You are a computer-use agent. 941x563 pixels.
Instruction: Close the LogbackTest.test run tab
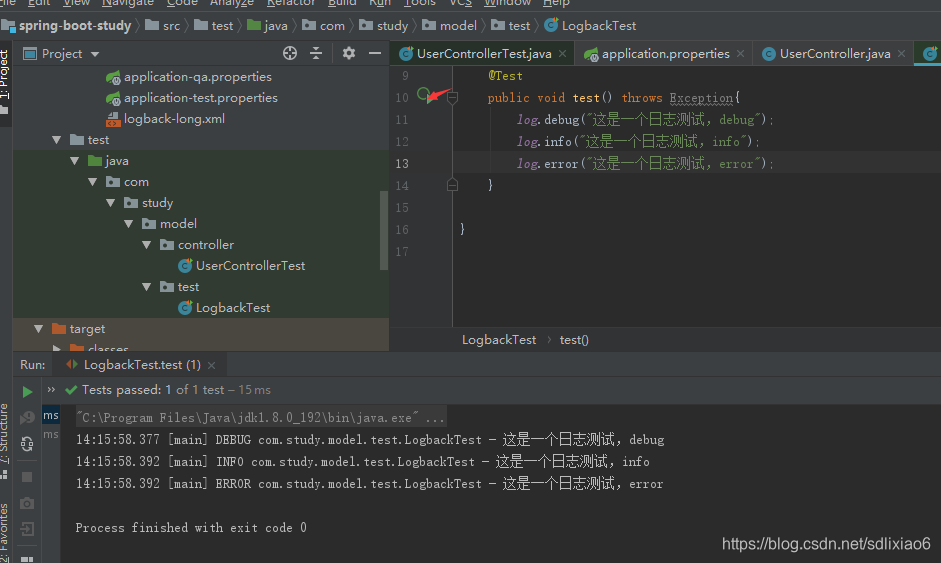tap(211, 365)
